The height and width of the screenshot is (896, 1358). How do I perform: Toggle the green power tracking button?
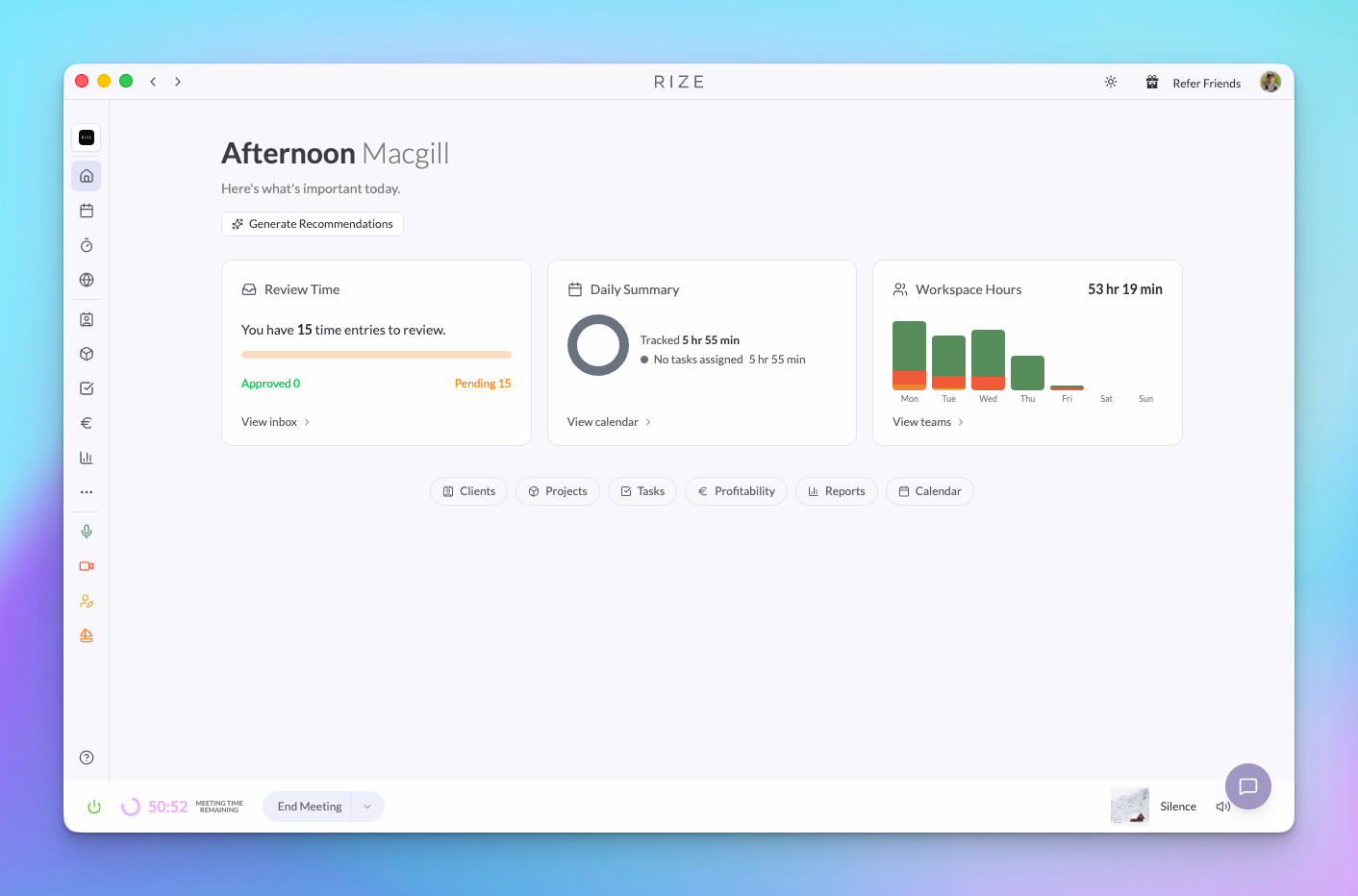pos(94,807)
